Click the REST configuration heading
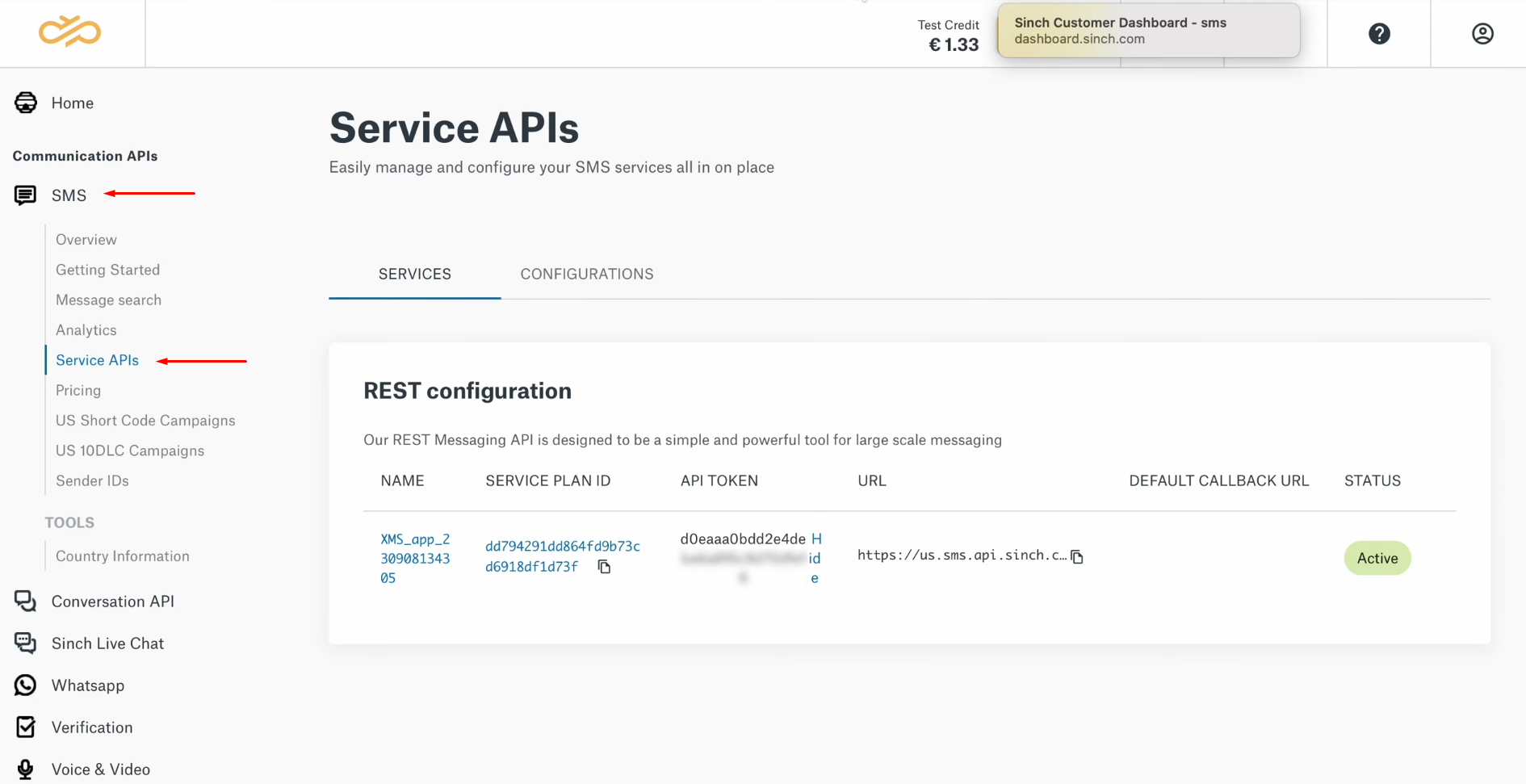Screen dimensions: 1526x784 point(467,391)
